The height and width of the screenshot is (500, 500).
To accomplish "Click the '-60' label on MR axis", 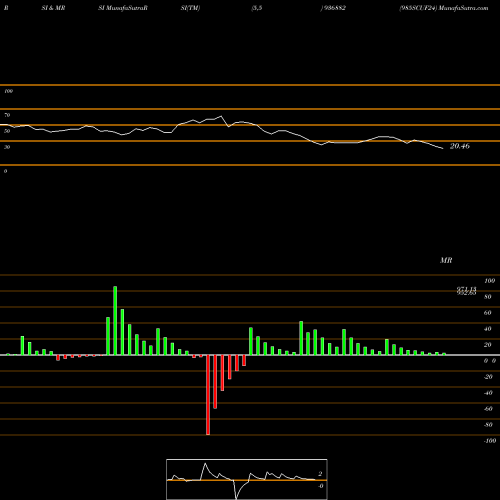I will [x=488, y=409].
